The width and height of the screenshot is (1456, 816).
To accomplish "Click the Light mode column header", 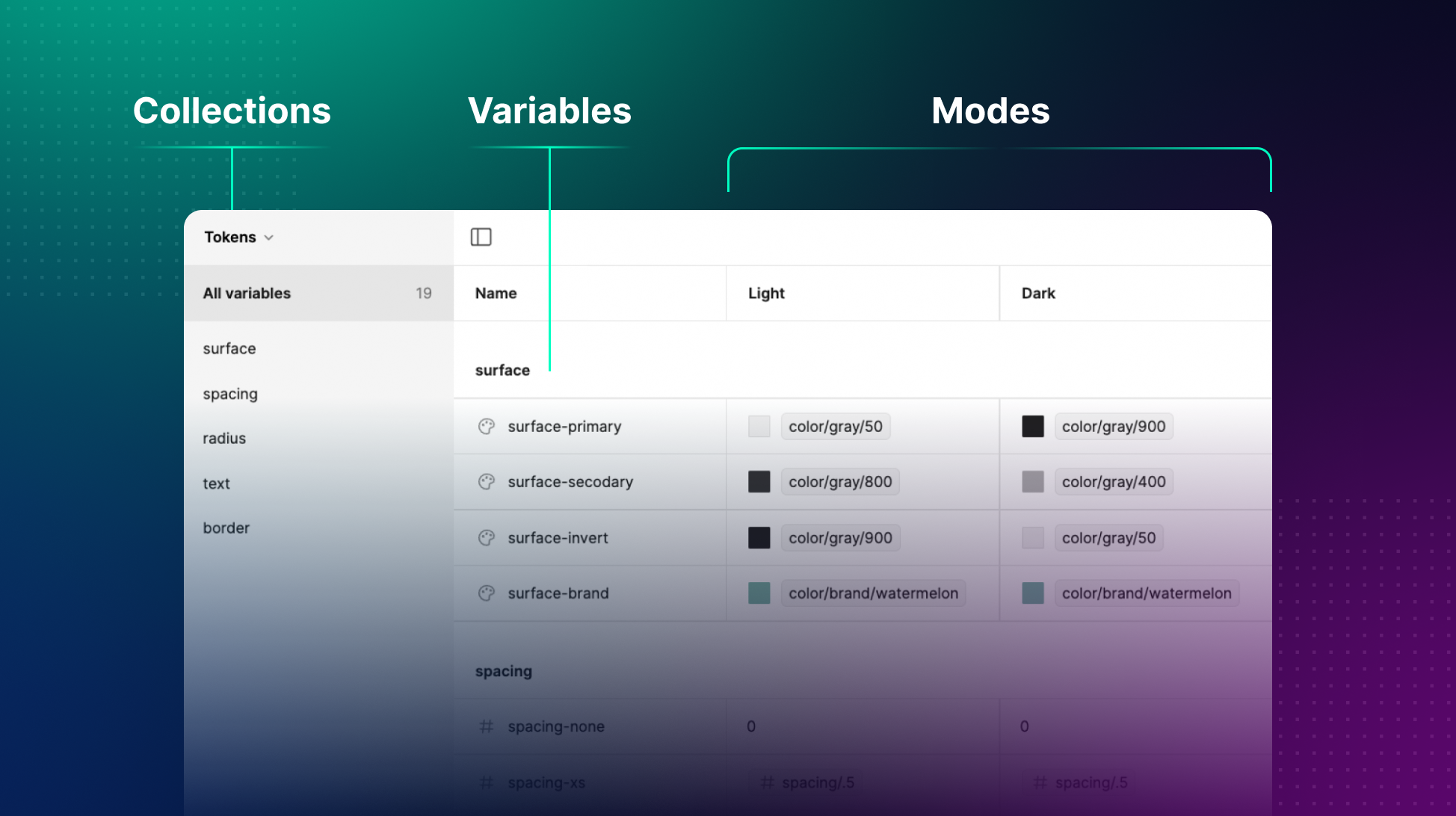I will point(766,293).
